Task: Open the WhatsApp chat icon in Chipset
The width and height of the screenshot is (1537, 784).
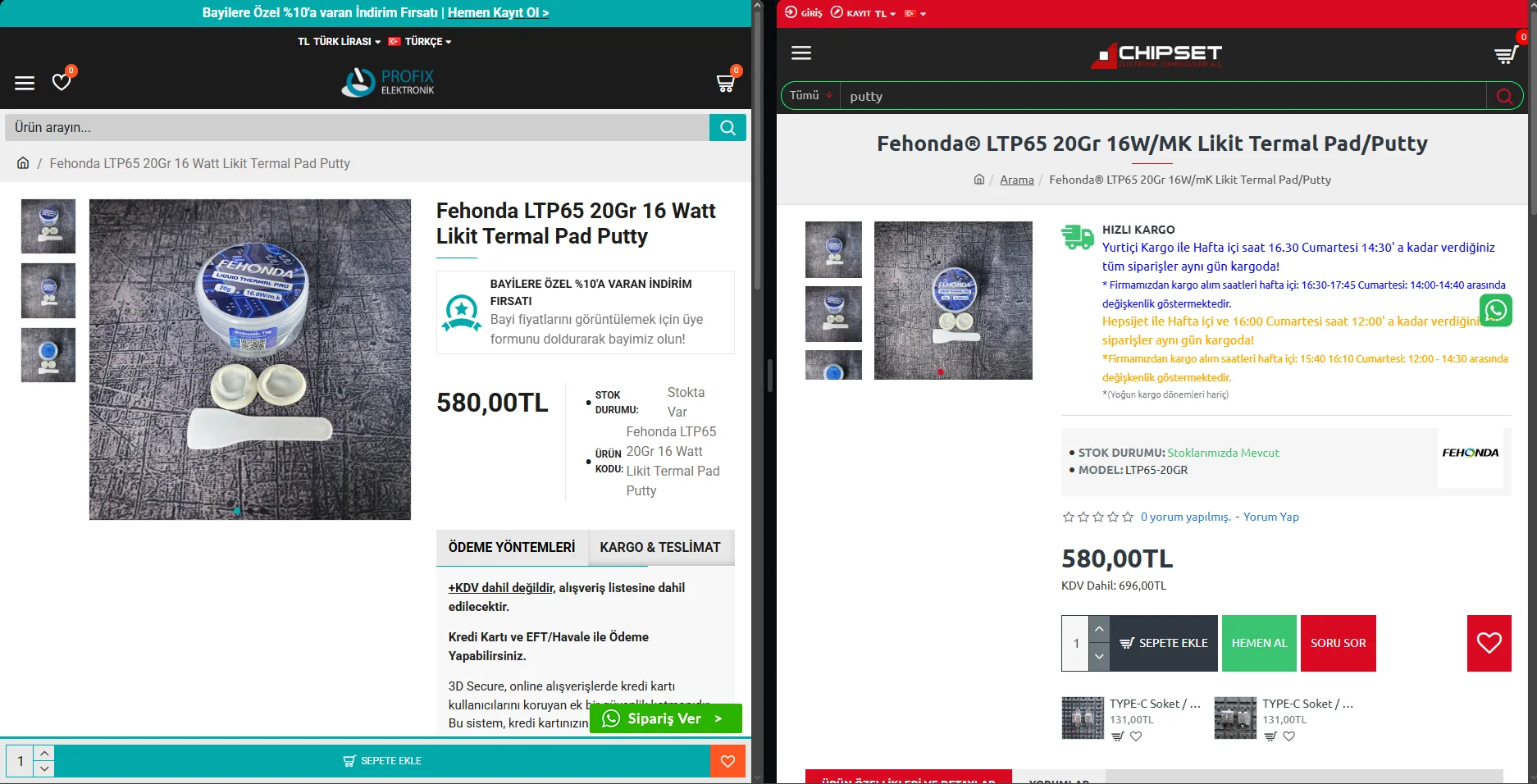Action: click(1496, 310)
